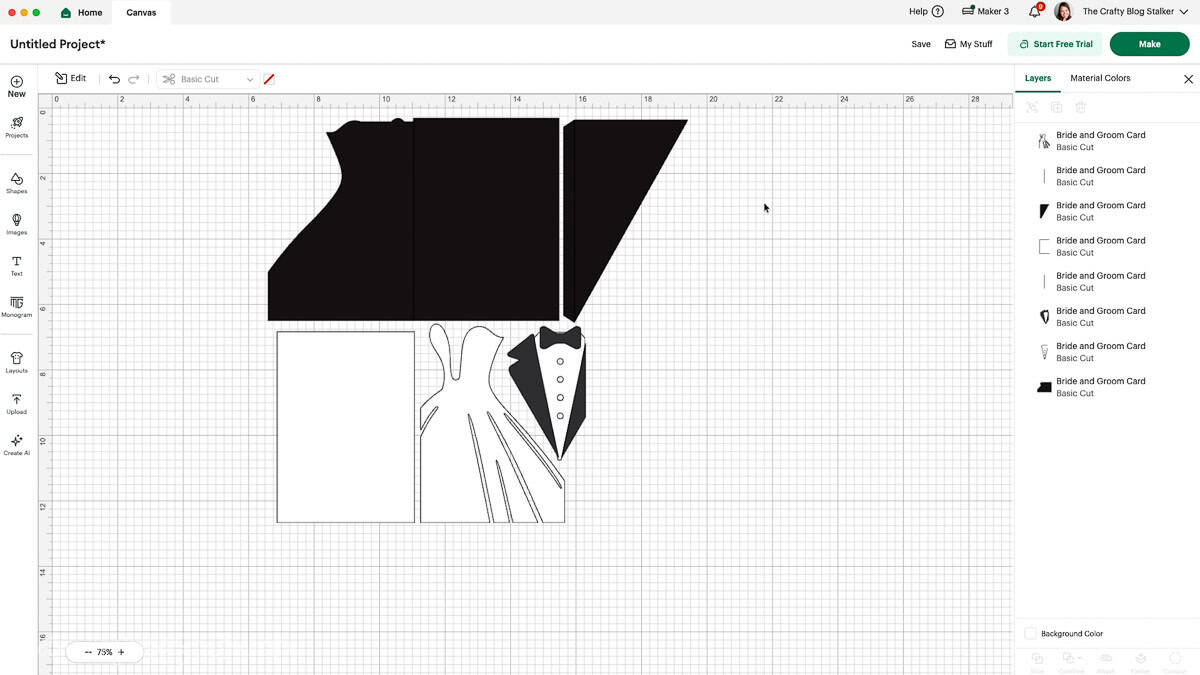Open My Stuff

pos(968,44)
